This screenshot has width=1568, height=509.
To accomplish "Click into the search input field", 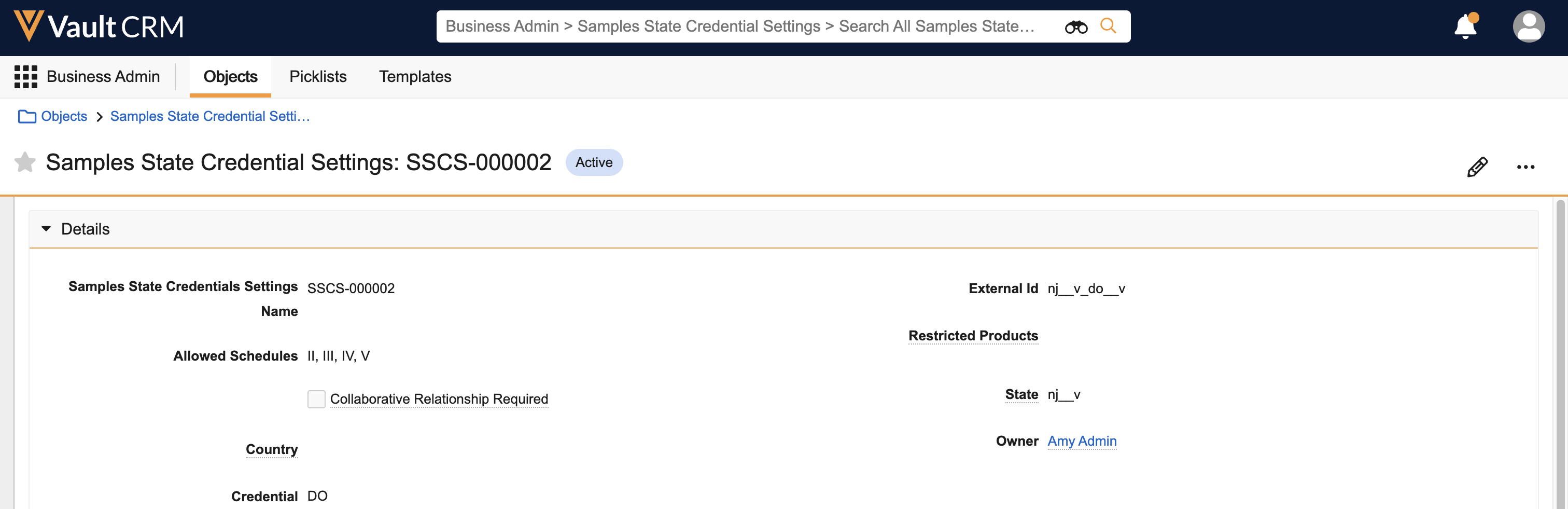I will 739,27.
